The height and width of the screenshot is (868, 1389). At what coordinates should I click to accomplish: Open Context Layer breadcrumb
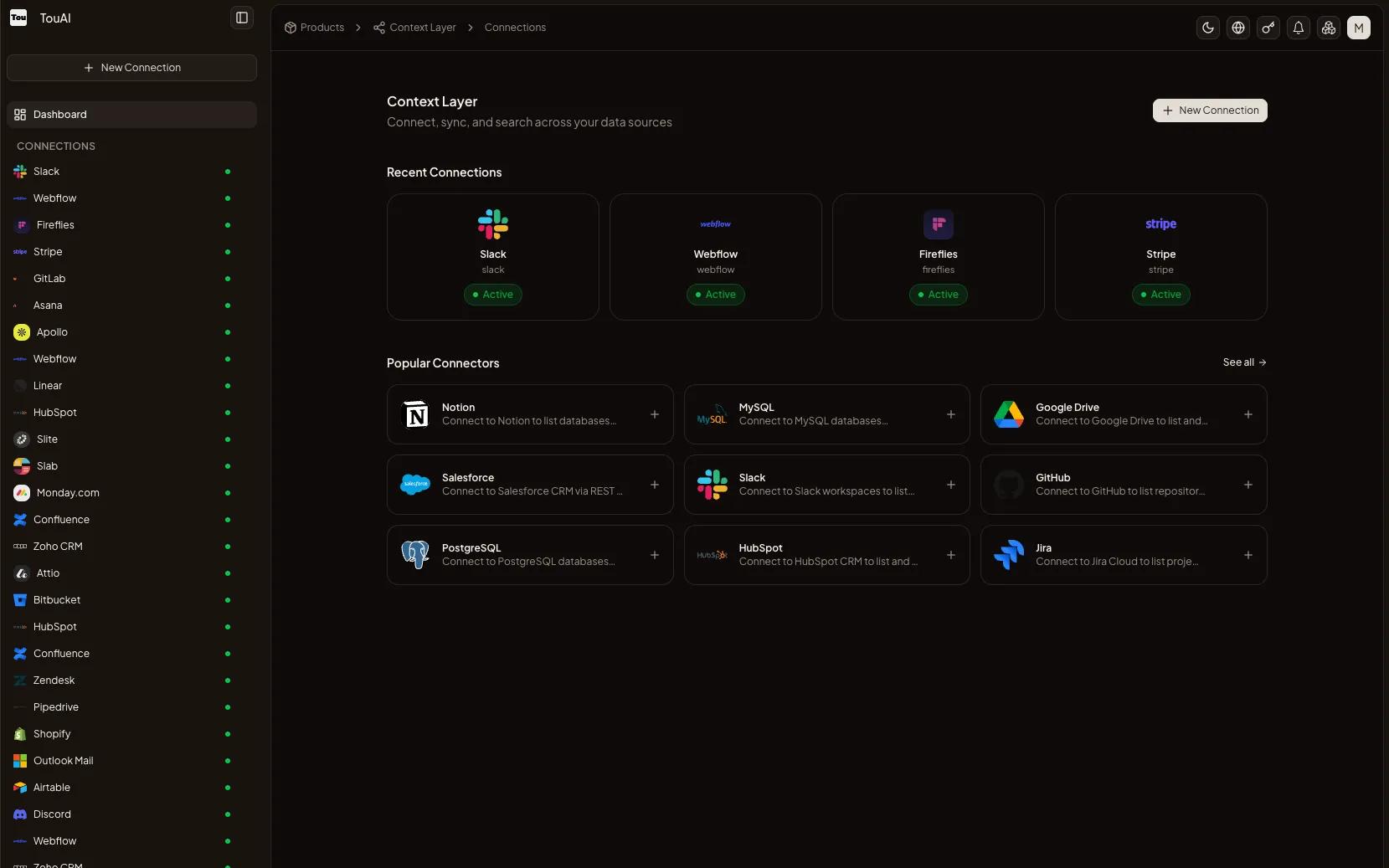point(422,28)
